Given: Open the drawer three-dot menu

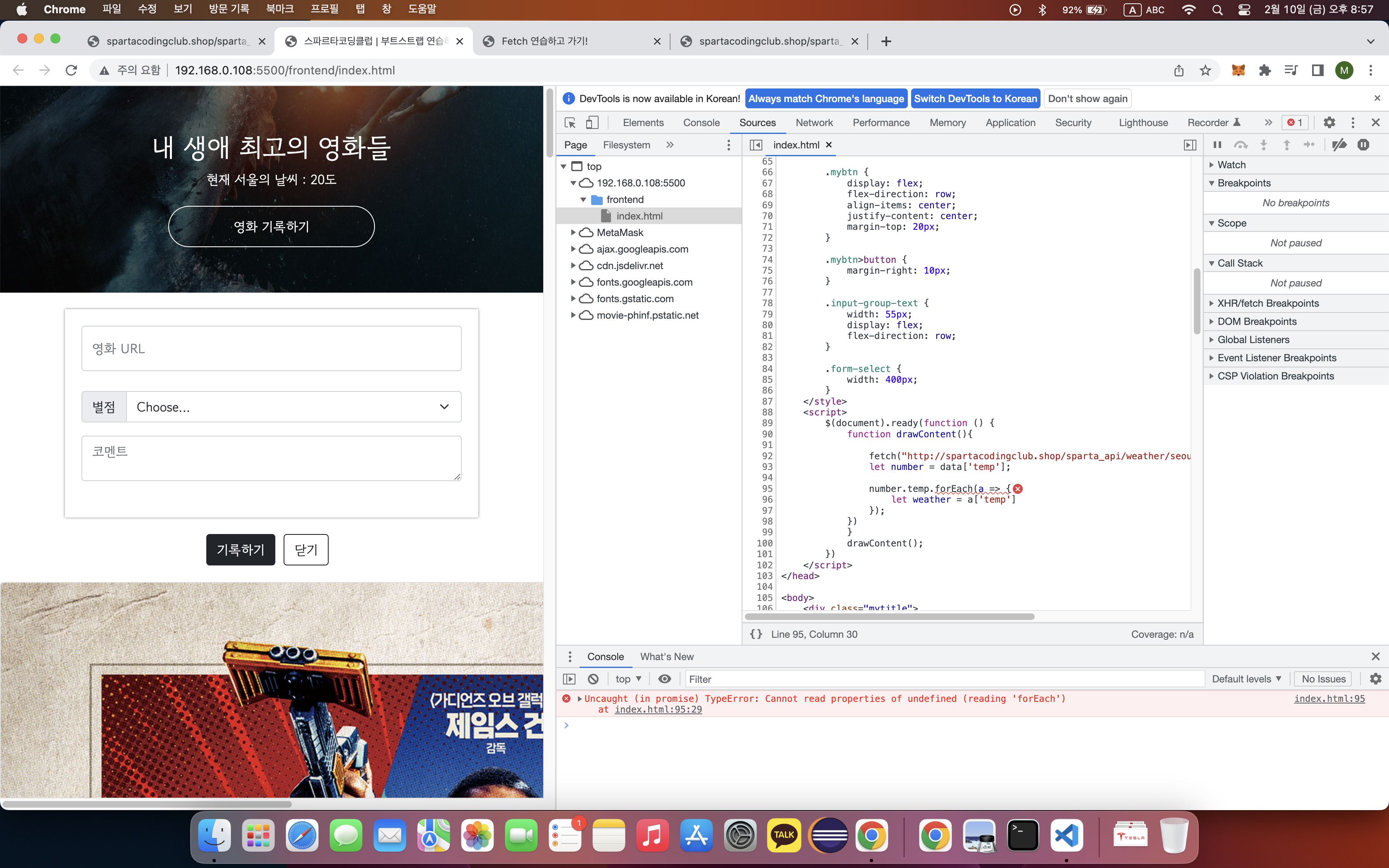Looking at the screenshot, I should point(569,657).
